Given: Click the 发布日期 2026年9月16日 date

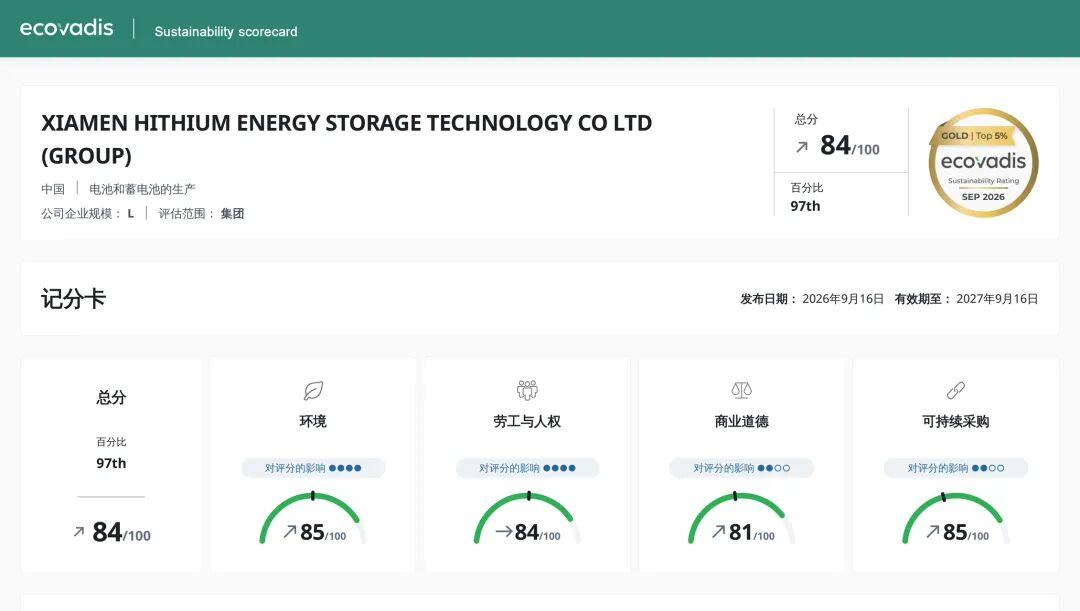Looking at the screenshot, I should tap(812, 299).
